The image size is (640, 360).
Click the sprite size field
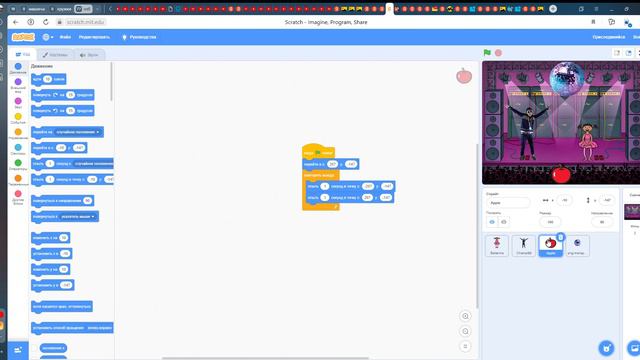tap(550, 222)
